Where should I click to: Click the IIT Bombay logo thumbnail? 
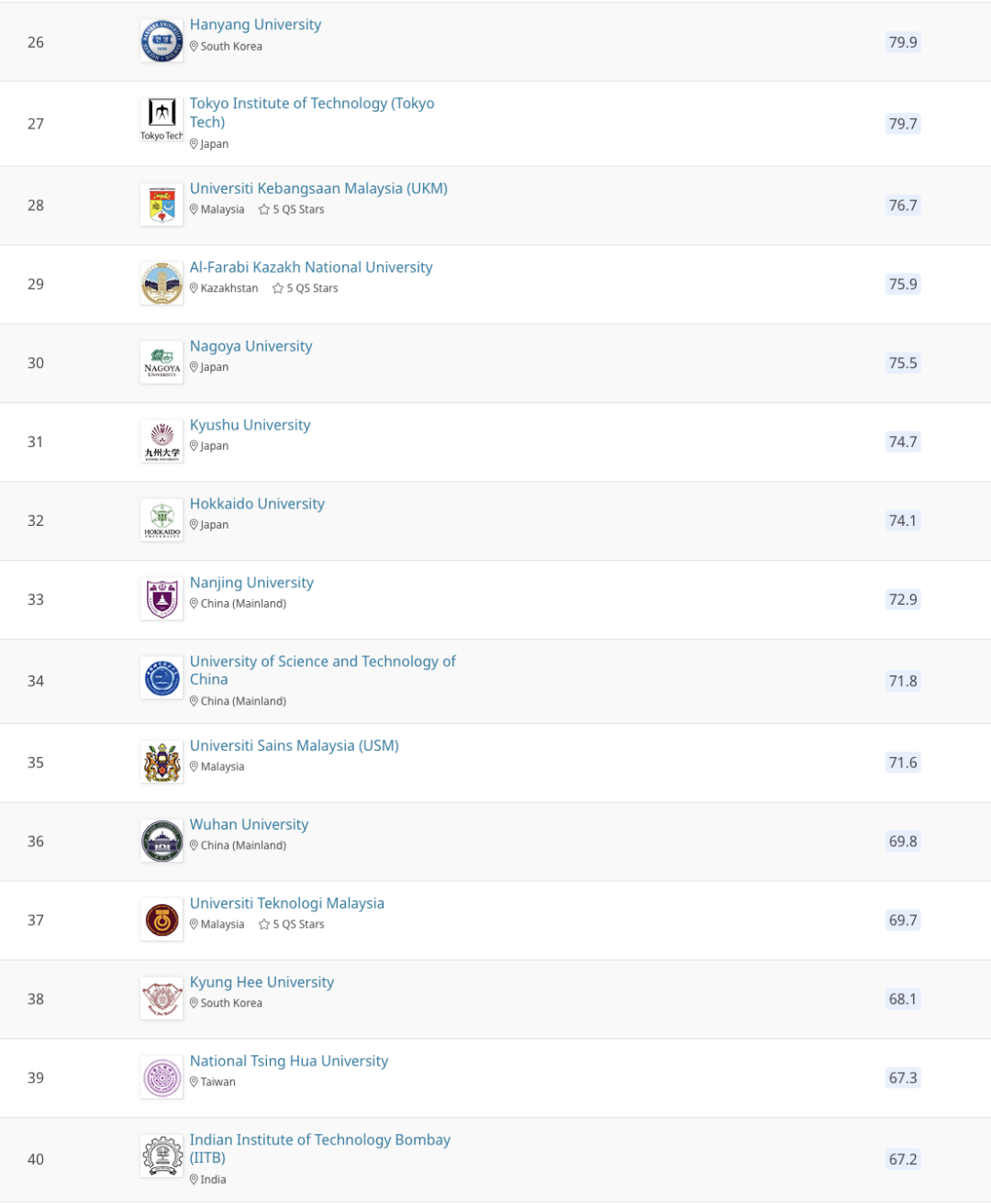click(x=161, y=1156)
